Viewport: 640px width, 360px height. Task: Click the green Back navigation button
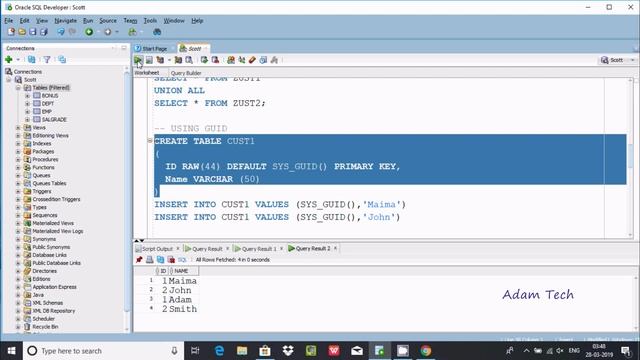tap(89, 32)
